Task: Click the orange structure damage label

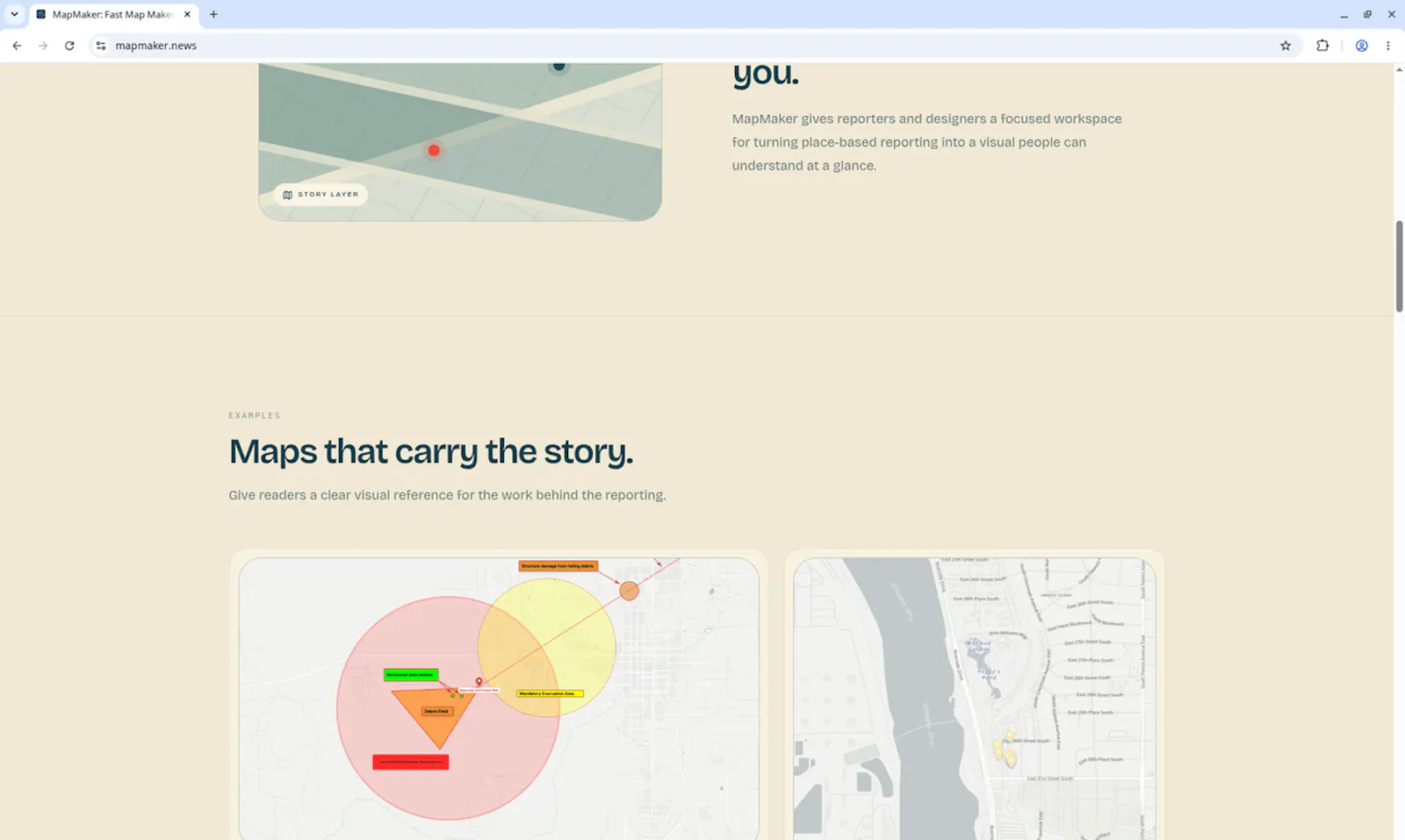Action: tap(558, 566)
